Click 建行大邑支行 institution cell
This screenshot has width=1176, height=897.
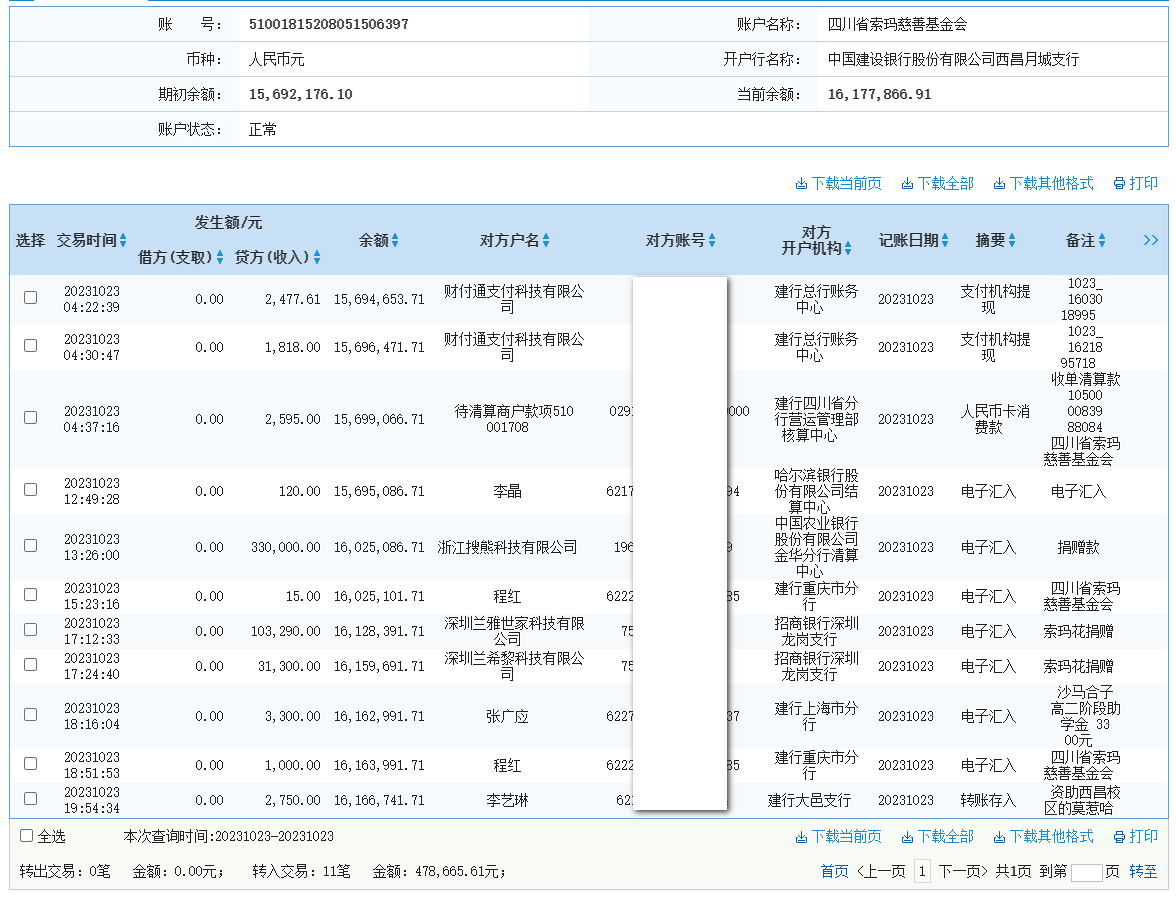pyautogui.click(x=809, y=800)
